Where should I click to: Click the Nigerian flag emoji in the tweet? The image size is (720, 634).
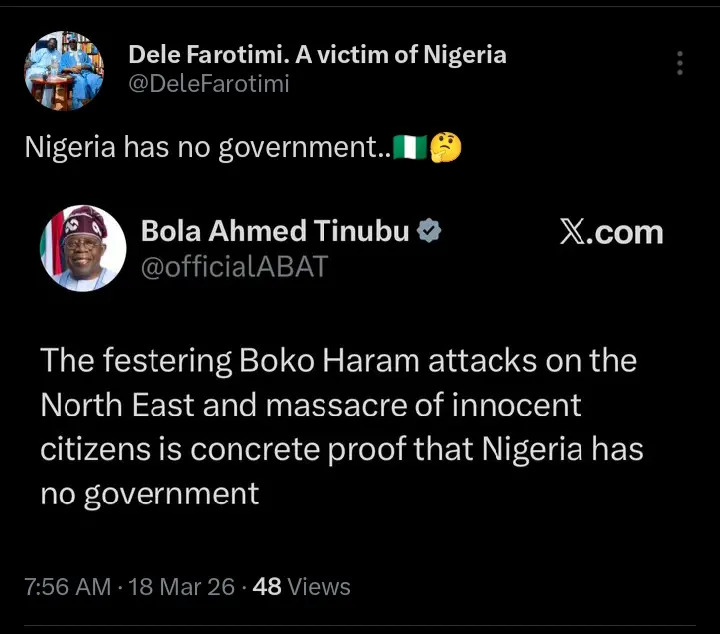pyautogui.click(x=409, y=148)
